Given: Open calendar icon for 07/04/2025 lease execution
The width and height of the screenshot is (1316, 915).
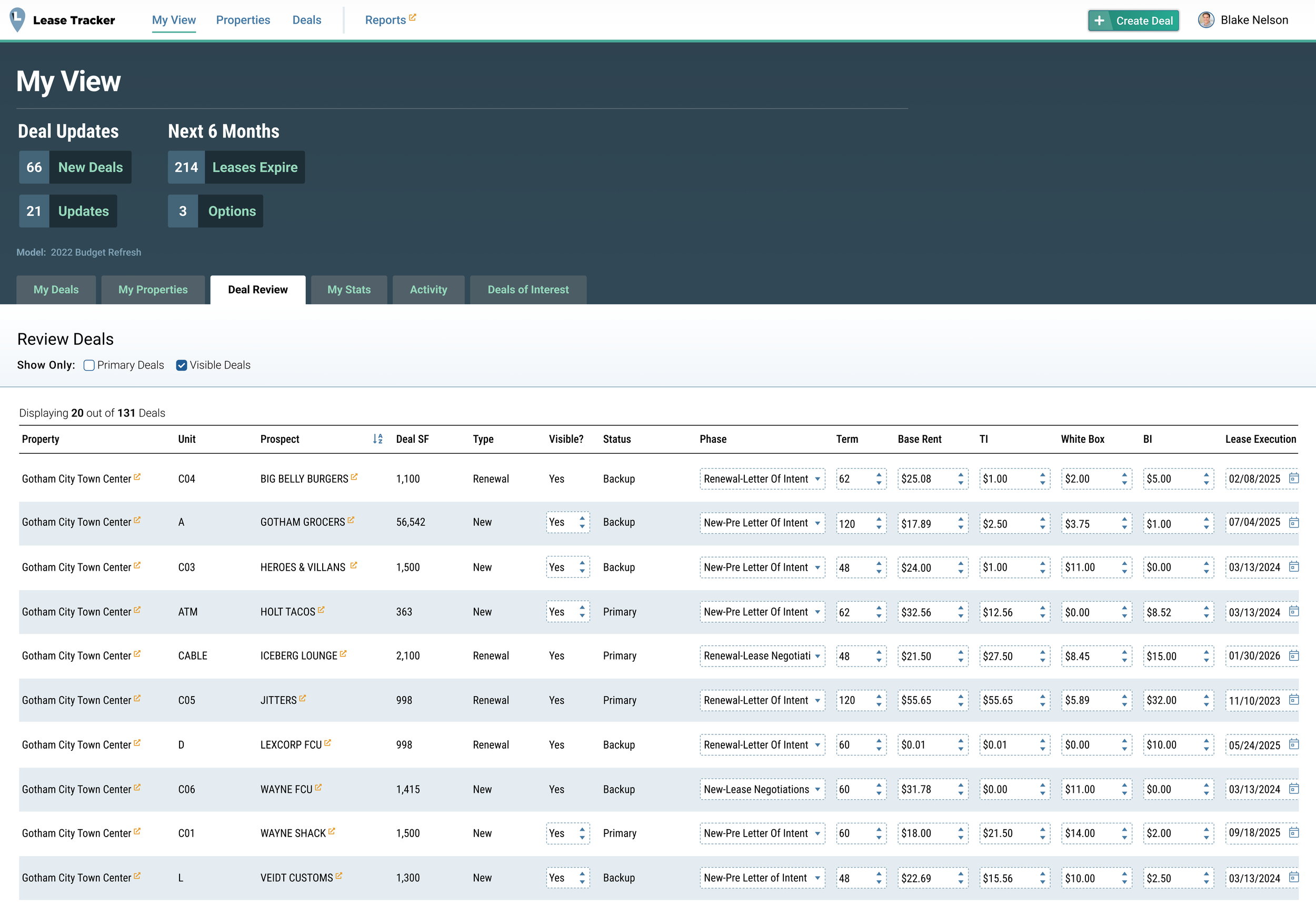Looking at the screenshot, I should 1294,522.
